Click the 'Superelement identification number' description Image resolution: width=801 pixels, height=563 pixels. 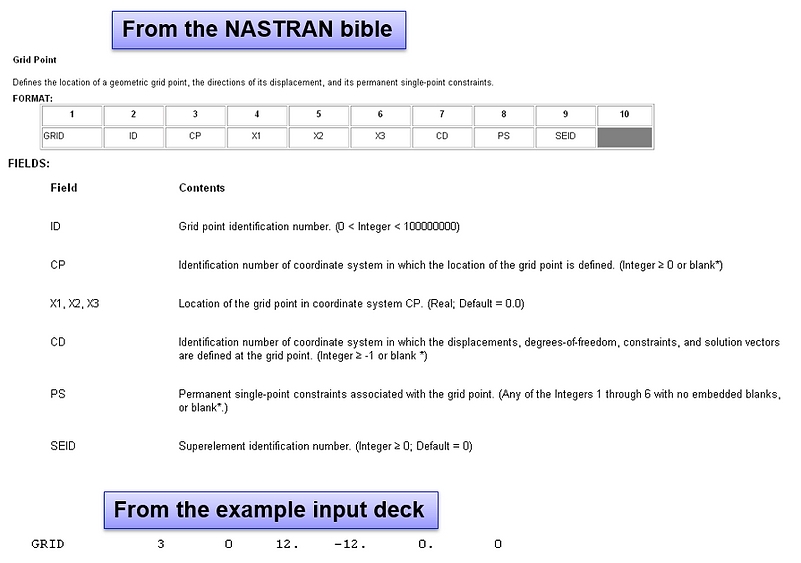pyautogui.click(x=325, y=446)
